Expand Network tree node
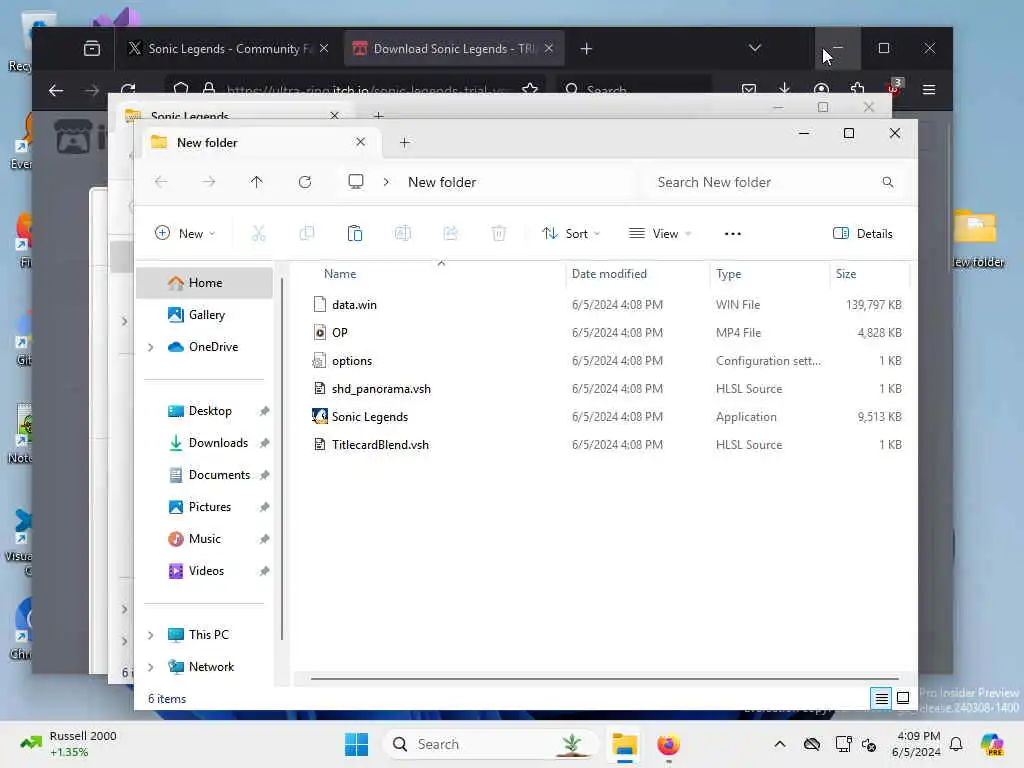 point(151,667)
